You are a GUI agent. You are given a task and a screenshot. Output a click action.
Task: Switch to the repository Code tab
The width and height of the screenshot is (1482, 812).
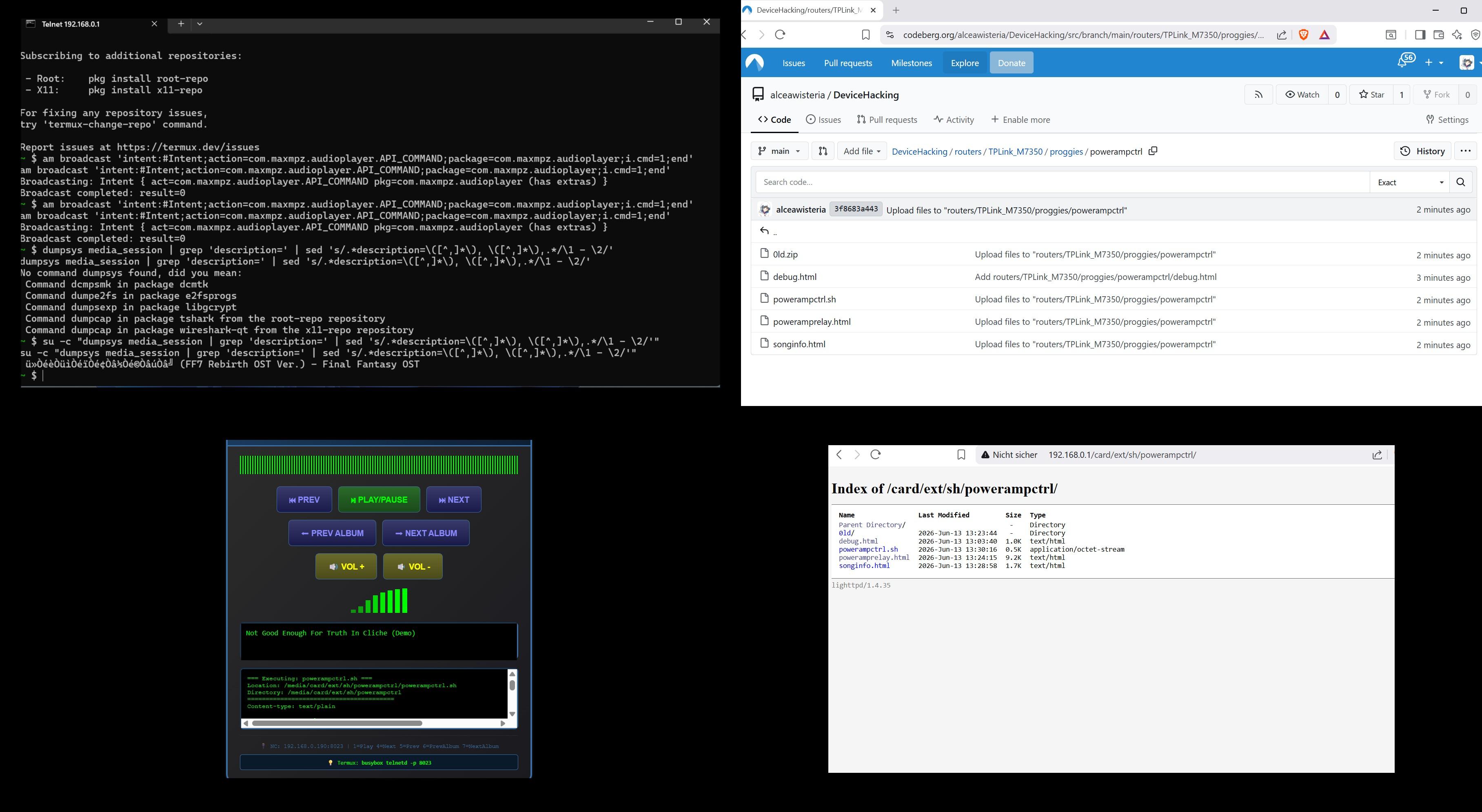pos(774,120)
